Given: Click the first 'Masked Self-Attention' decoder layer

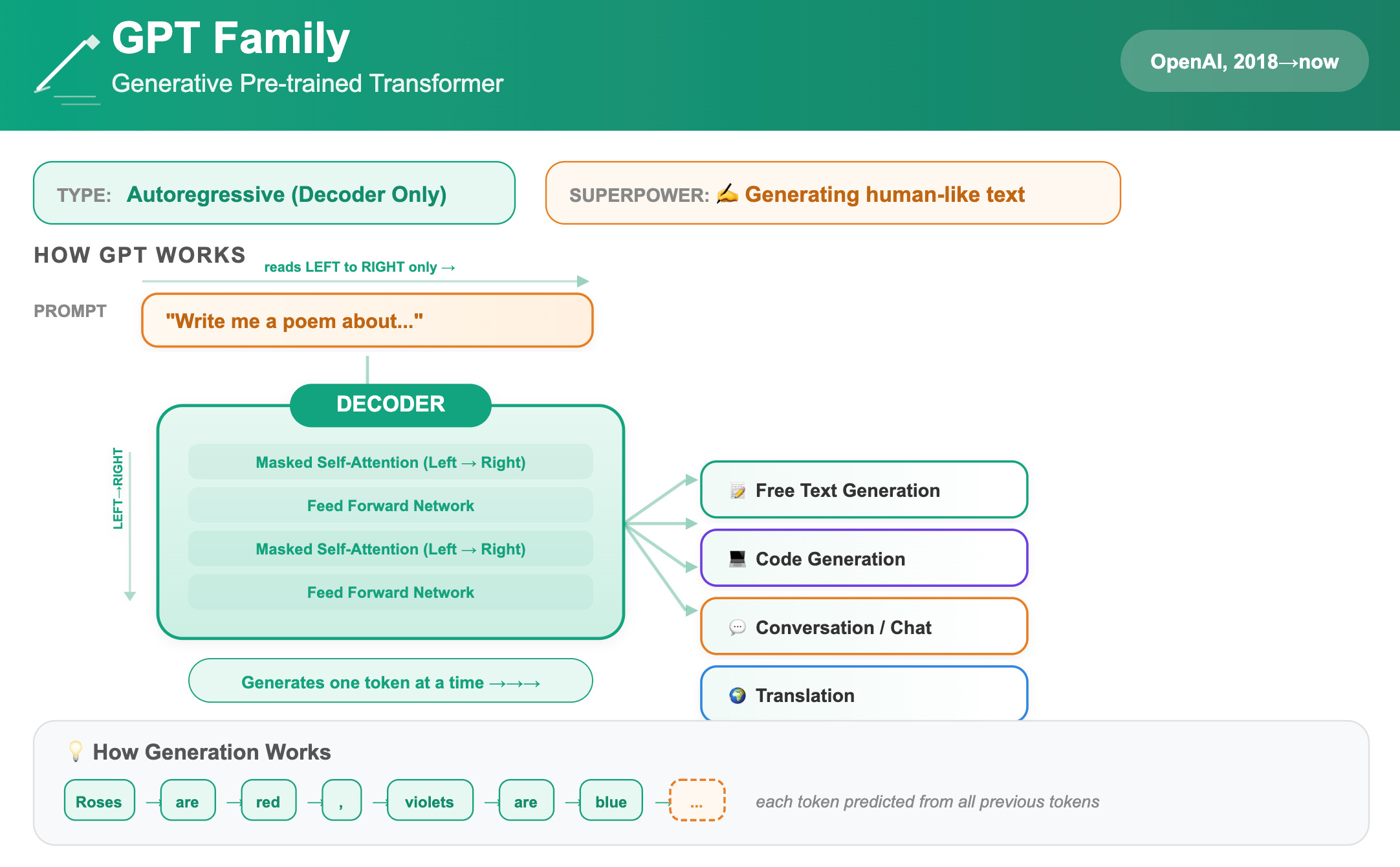Looking at the screenshot, I should point(391,462).
